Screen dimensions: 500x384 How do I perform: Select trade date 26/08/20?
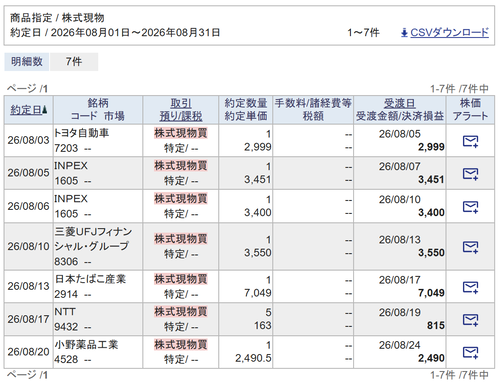click(x=28, y=352)
